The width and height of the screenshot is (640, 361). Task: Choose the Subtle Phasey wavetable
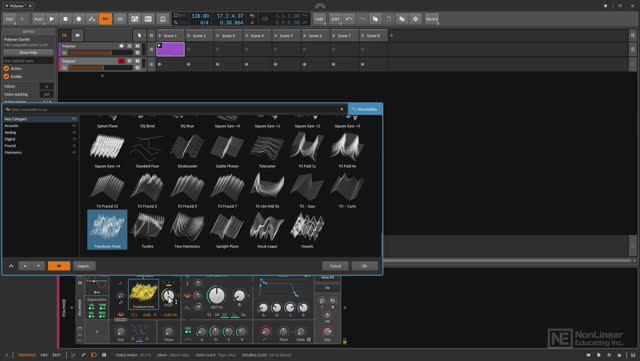[227, 150]
